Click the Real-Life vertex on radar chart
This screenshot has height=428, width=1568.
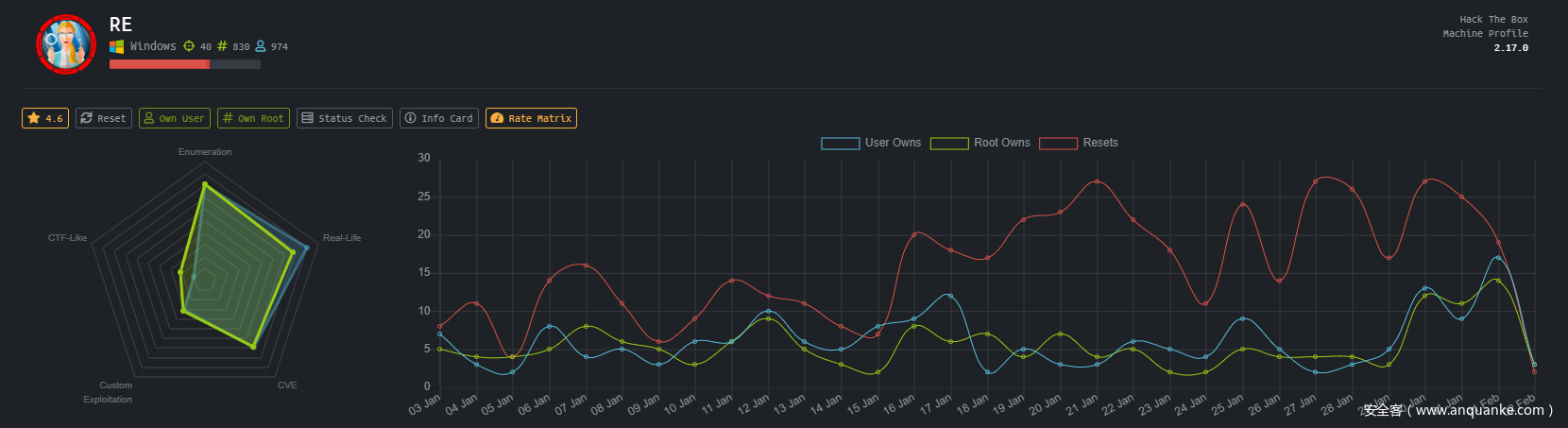[x=305, y=248]
